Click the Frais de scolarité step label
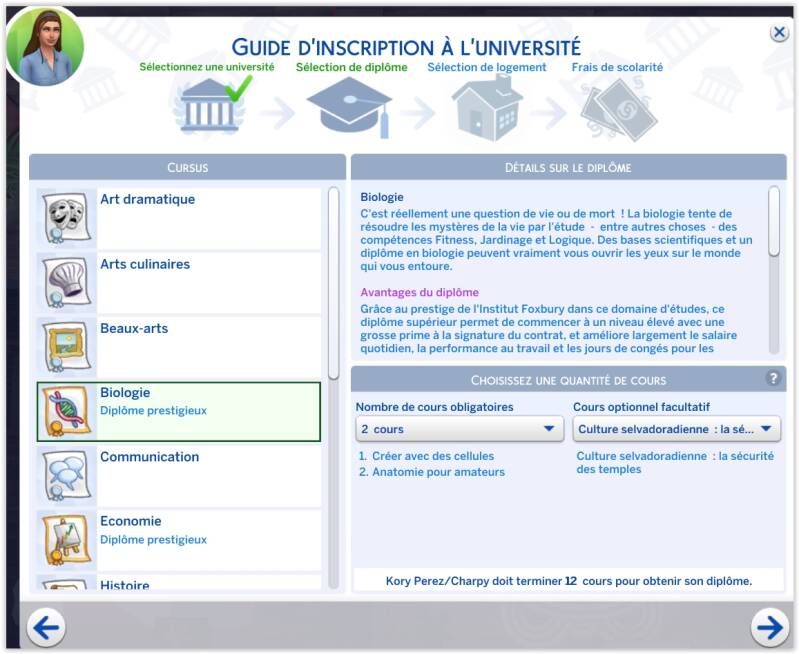 (x=617, y=67)
